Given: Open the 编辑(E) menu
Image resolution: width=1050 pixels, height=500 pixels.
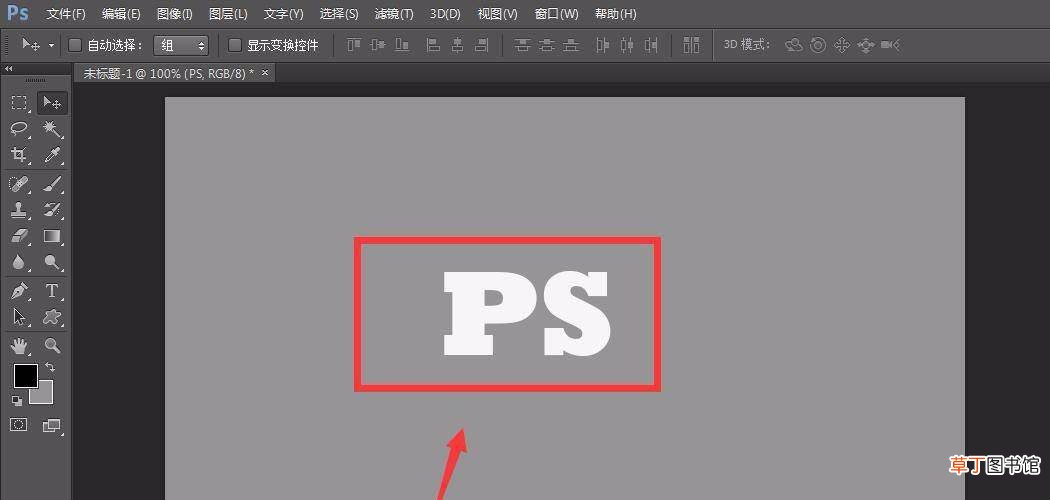Looking at the screenshot, I should point(121,13).
